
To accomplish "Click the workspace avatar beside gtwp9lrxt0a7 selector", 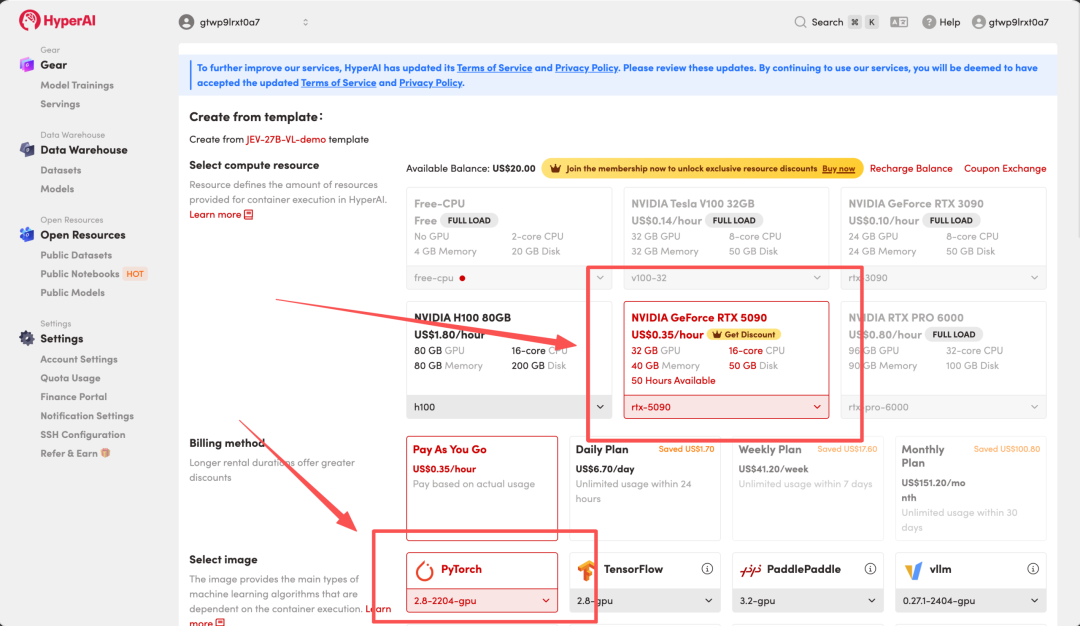I will point(186,22).
